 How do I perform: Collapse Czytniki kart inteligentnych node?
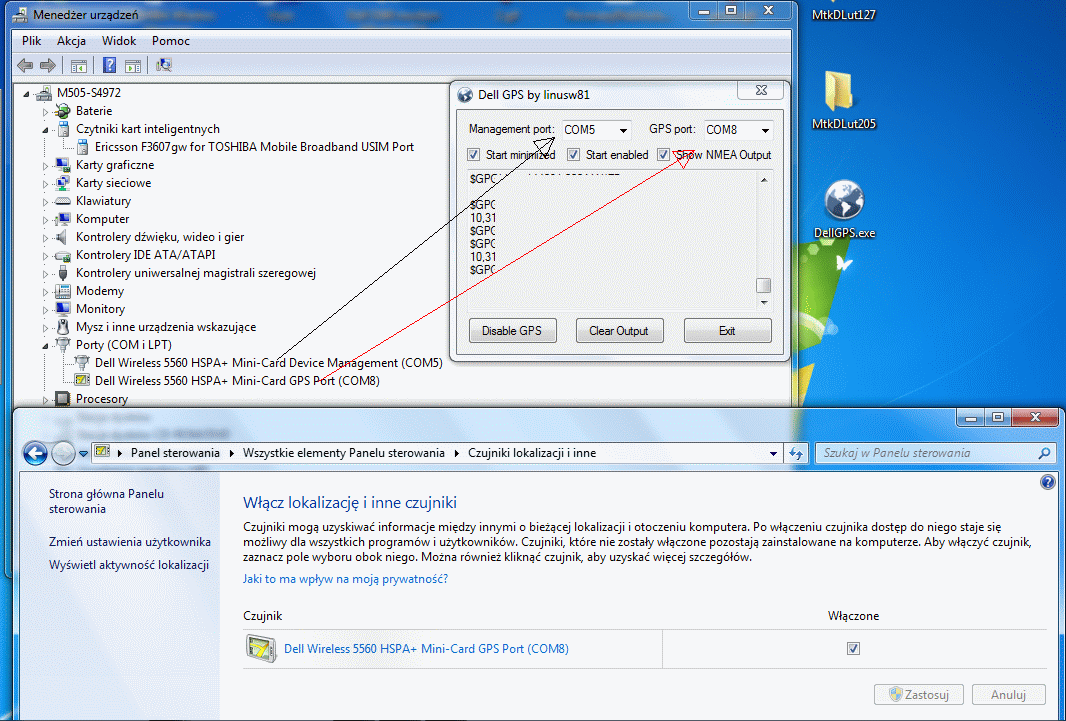point(46,130)
